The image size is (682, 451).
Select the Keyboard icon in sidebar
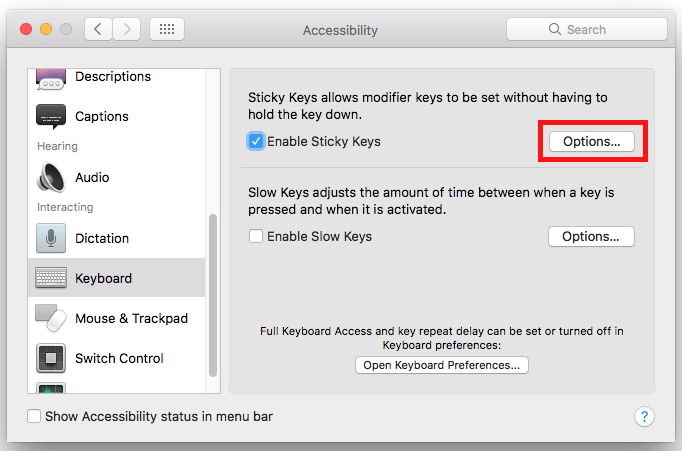(x=51, y=278)
